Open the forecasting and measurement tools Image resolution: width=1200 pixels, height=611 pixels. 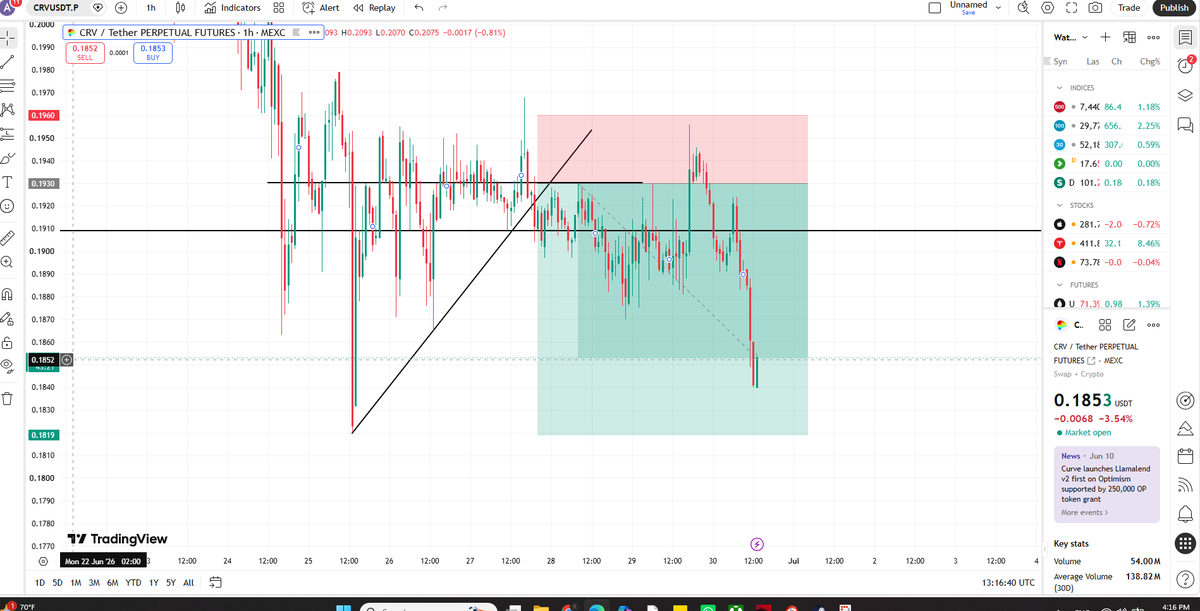pos(8,134)
